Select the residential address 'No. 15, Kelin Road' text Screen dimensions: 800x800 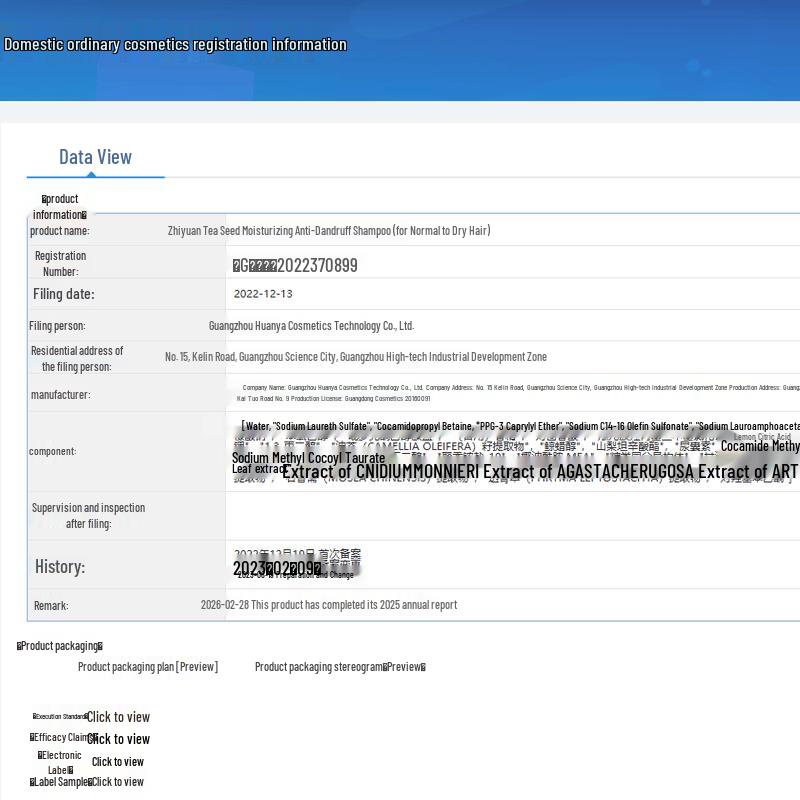coord(201,357)
